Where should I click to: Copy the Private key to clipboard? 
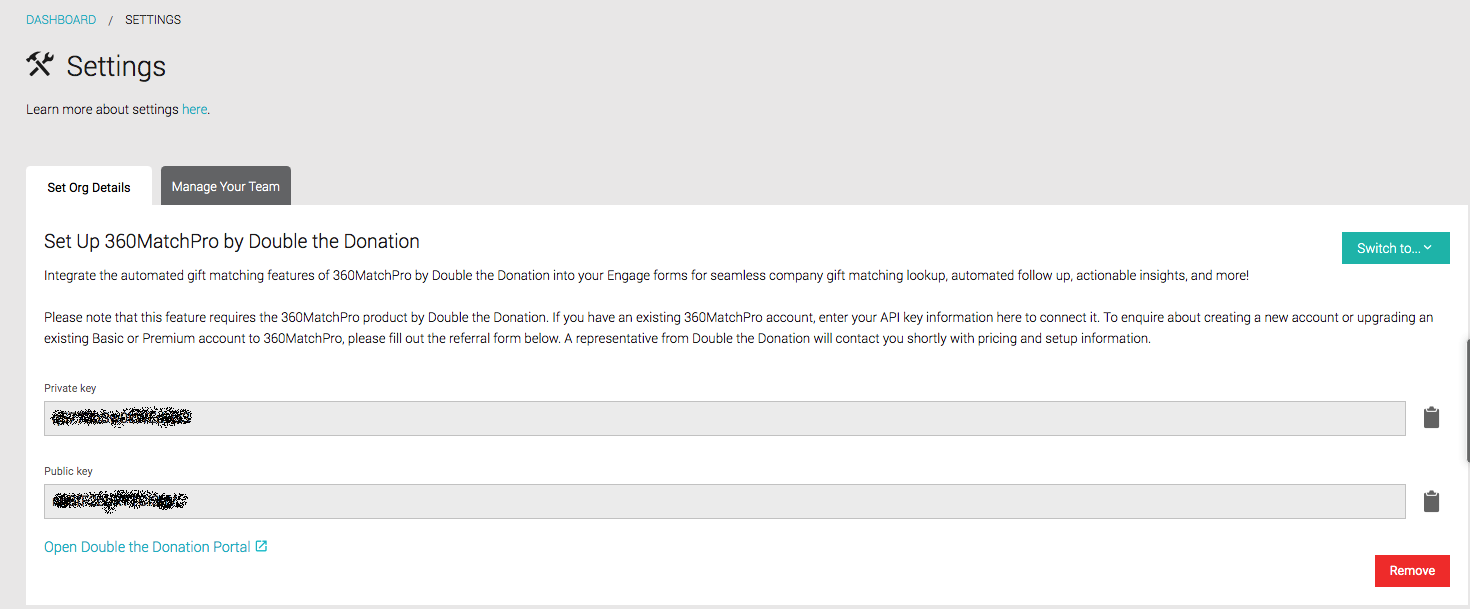(1431, 418)
